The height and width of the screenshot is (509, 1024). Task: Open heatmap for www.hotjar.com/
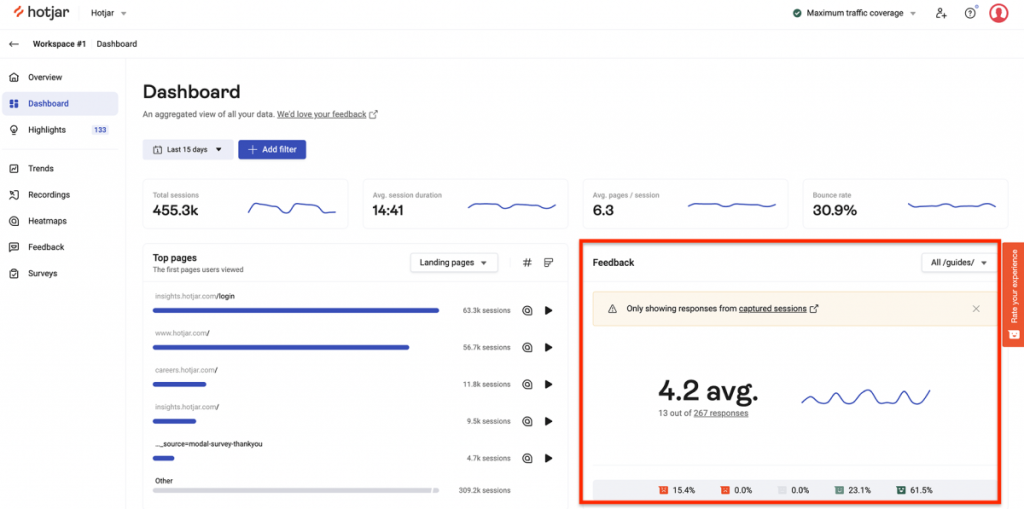(527, 348)
